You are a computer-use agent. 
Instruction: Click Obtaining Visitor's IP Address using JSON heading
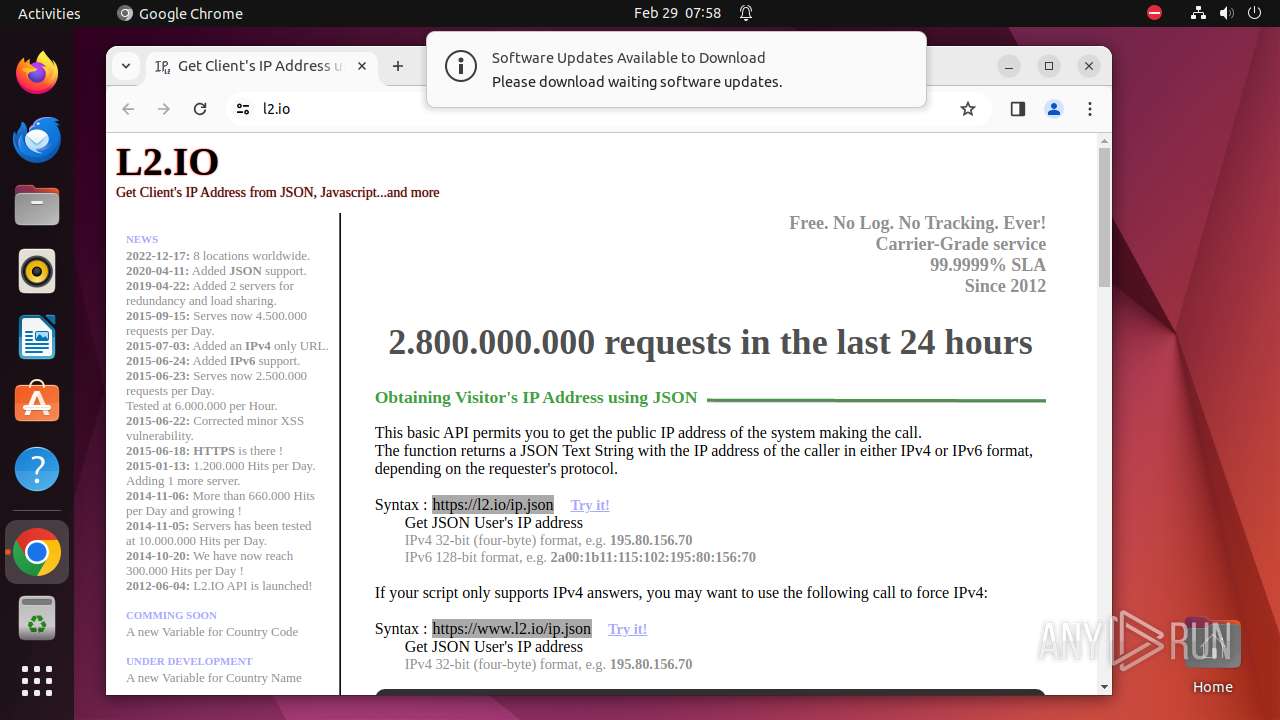[x=536, y=397]
